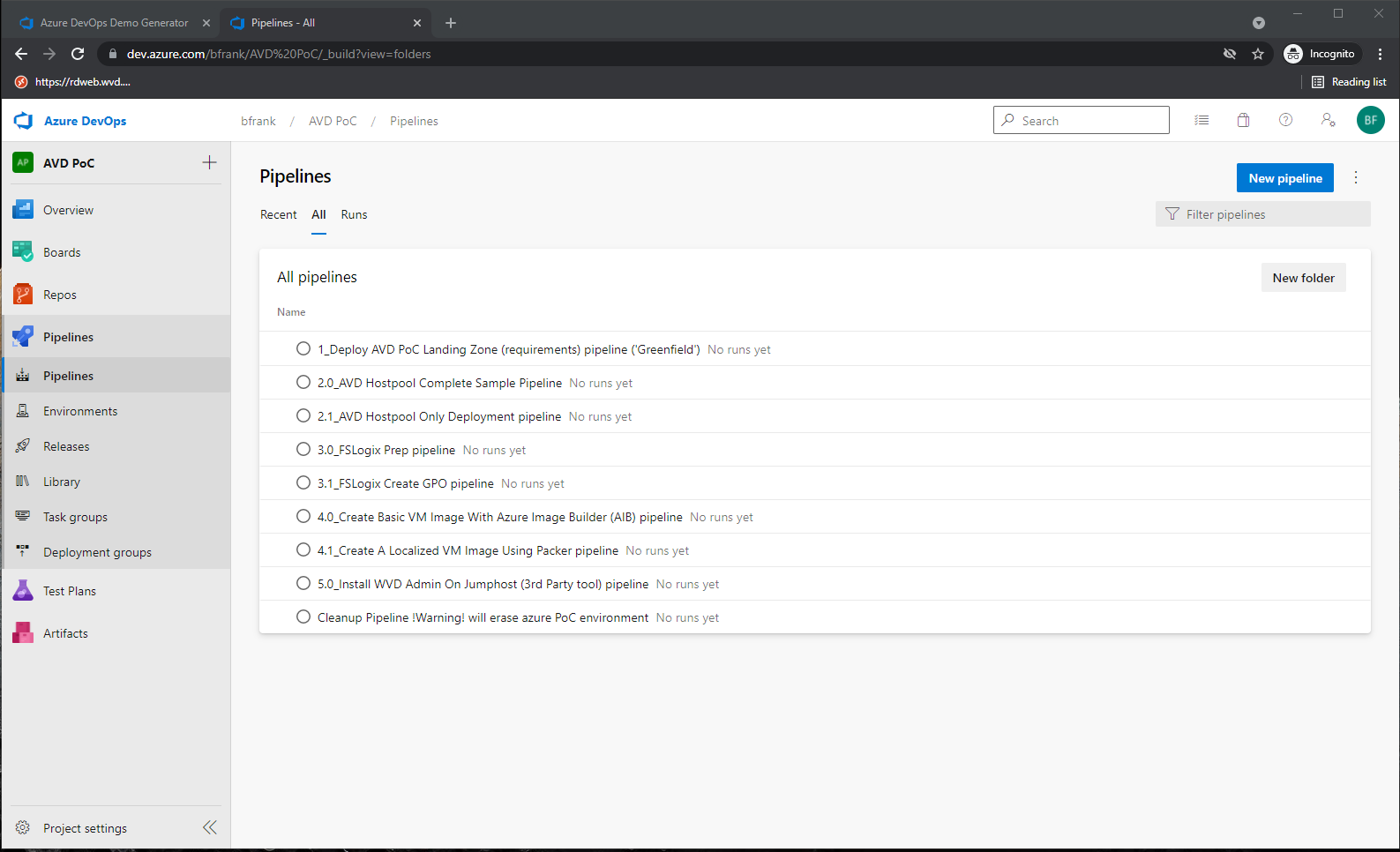Click status circle of Cleanup Pipeline
Image resolution: width=1400 pixels, height=852 pixels.
[303, 617]
